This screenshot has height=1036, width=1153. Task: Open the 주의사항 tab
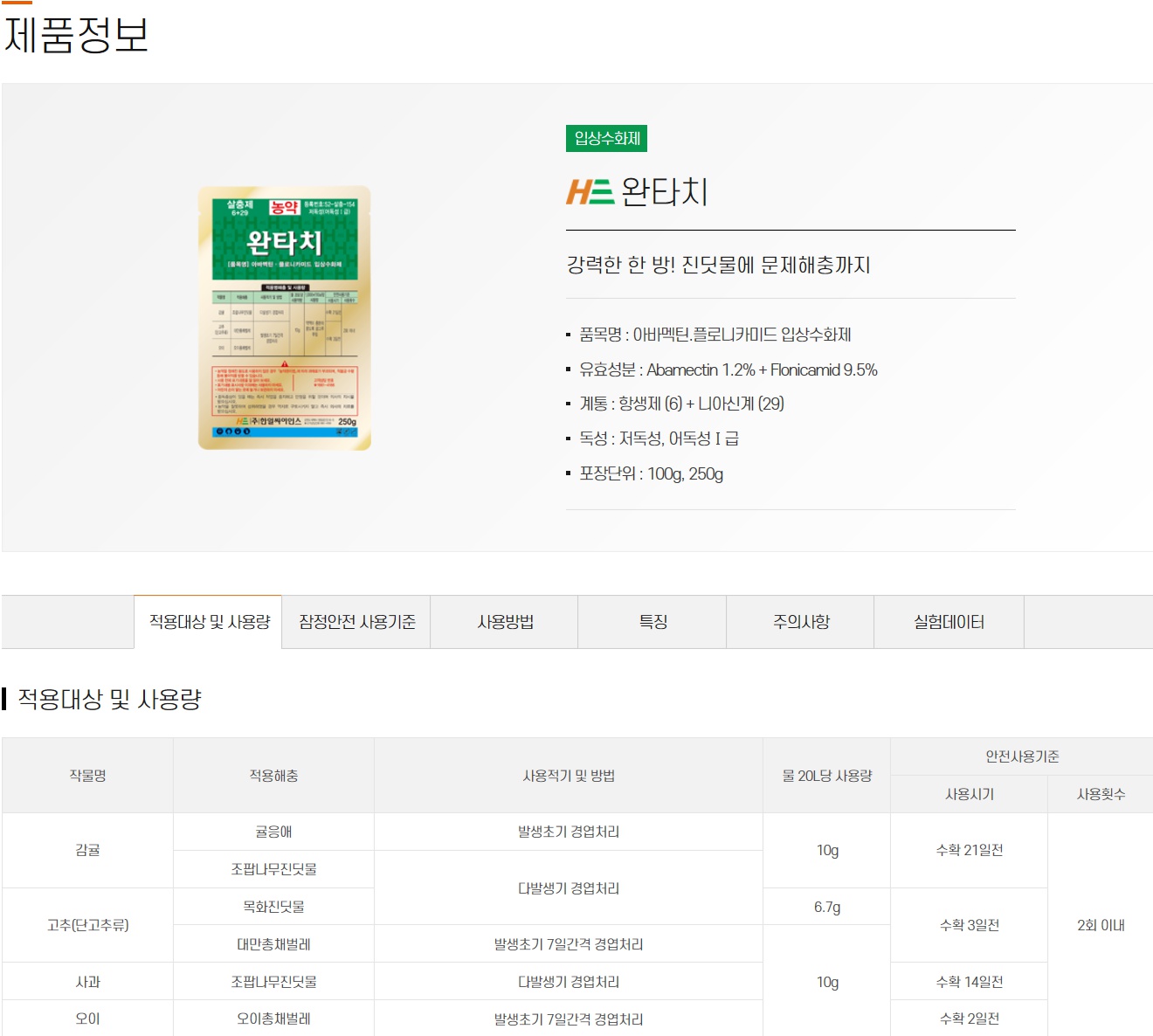[x=801, y=622]
